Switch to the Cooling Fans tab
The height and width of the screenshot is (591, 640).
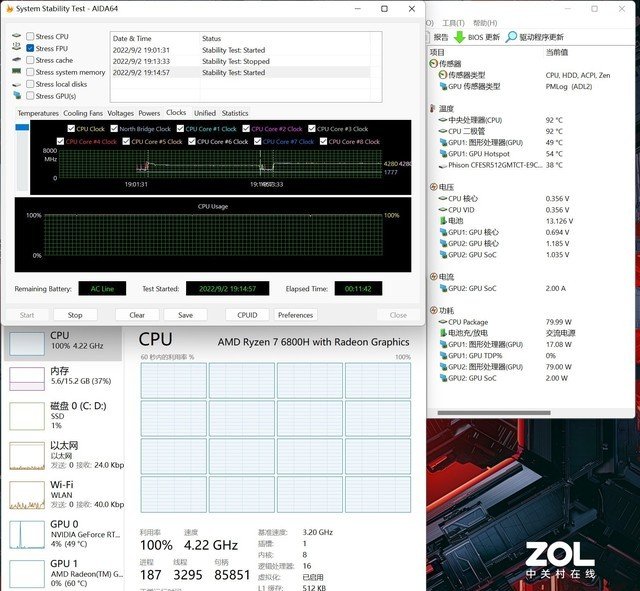pos(83,113)
